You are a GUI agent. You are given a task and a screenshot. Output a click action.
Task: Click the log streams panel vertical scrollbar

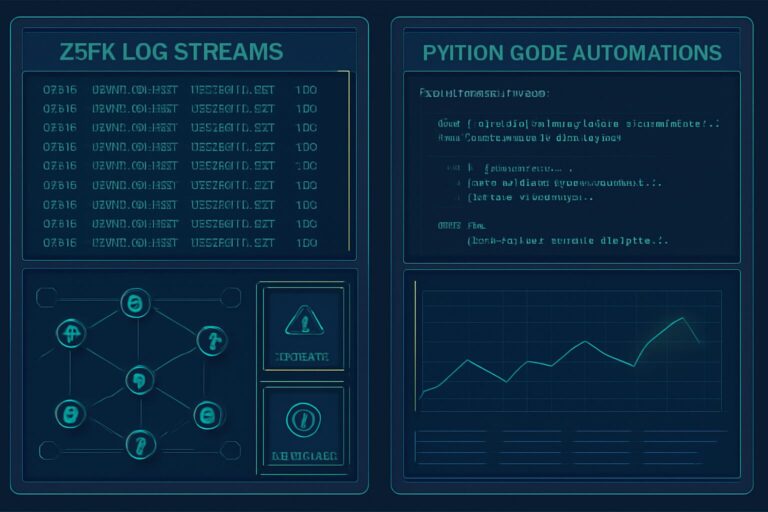pos(348,161)
